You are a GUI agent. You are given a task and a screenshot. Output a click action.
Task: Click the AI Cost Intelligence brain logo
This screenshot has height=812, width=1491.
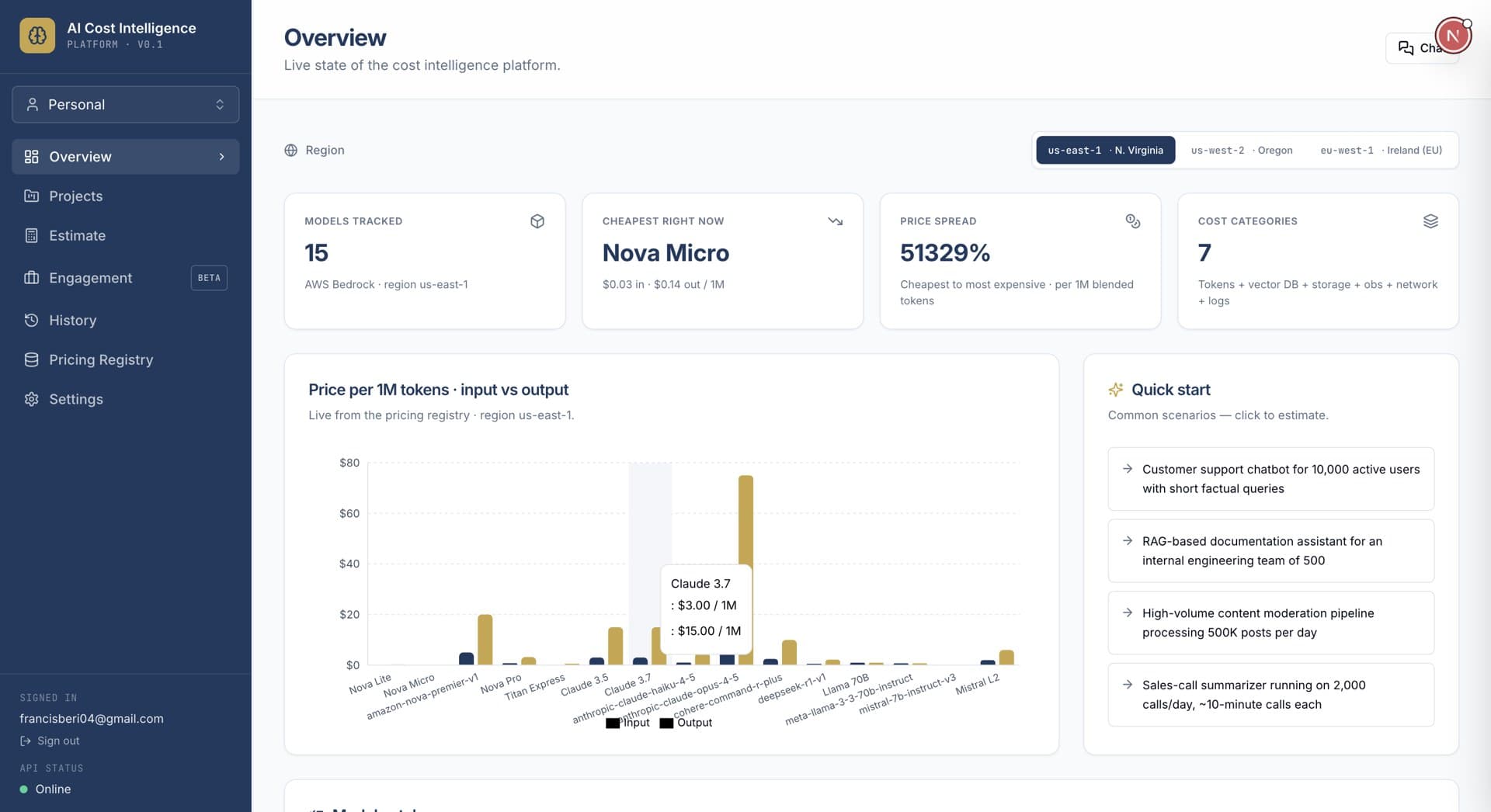pyautogui.click(x=37, y=35)
